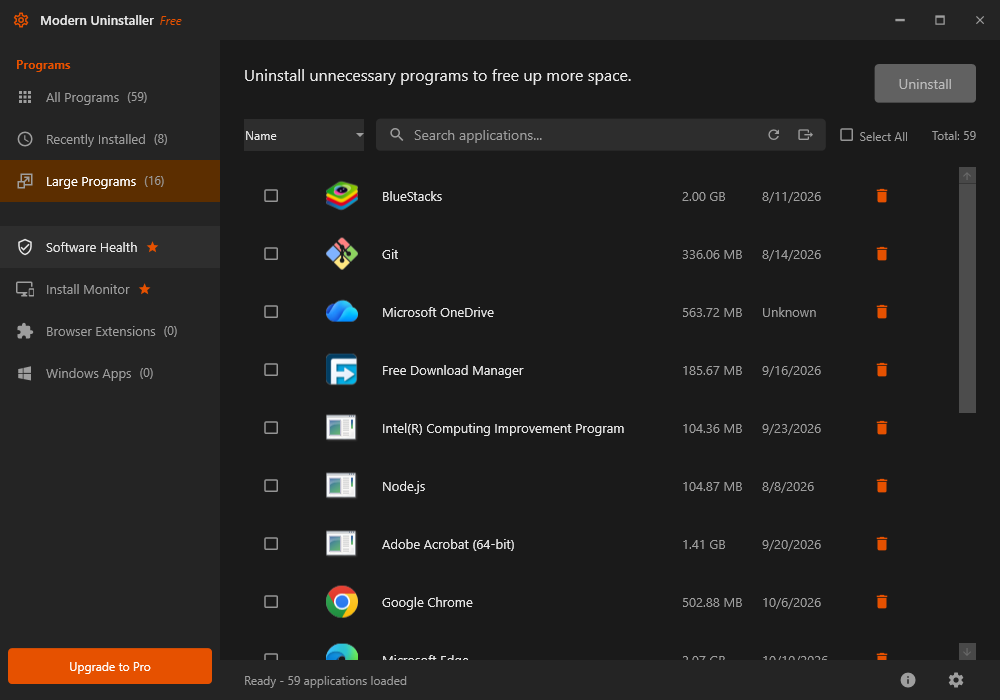Screen dimensions: 1000x700
Task: Click the Search applications field
Action: coord(600,135)
